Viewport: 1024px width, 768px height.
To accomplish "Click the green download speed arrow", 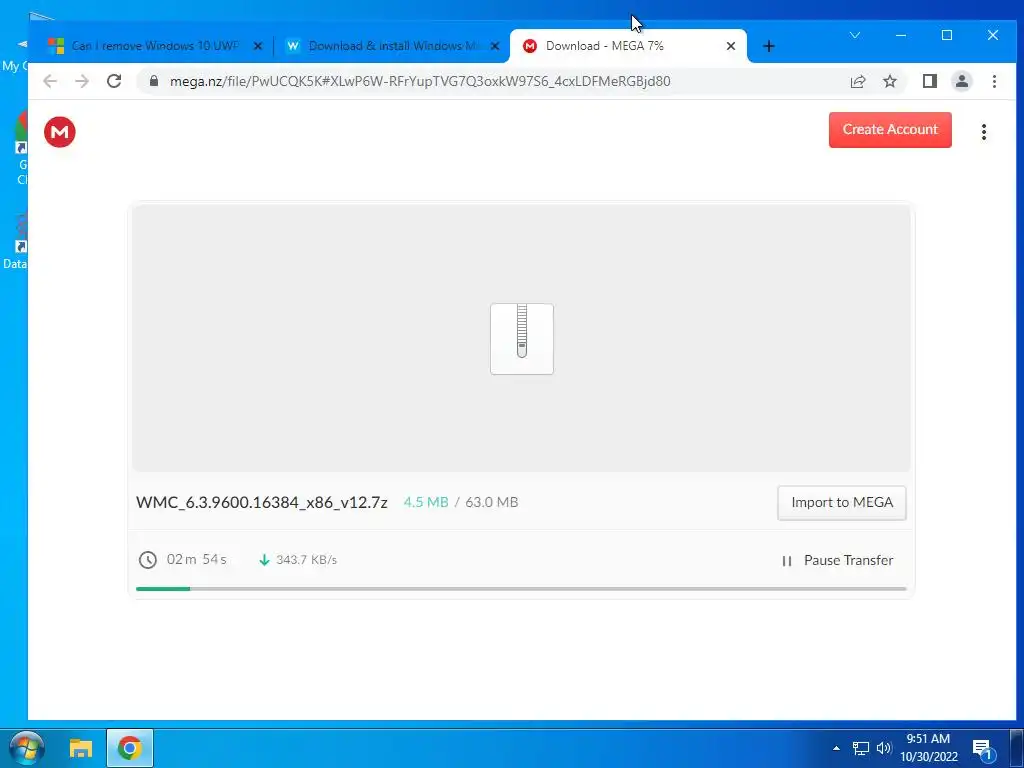I will 264,560.
